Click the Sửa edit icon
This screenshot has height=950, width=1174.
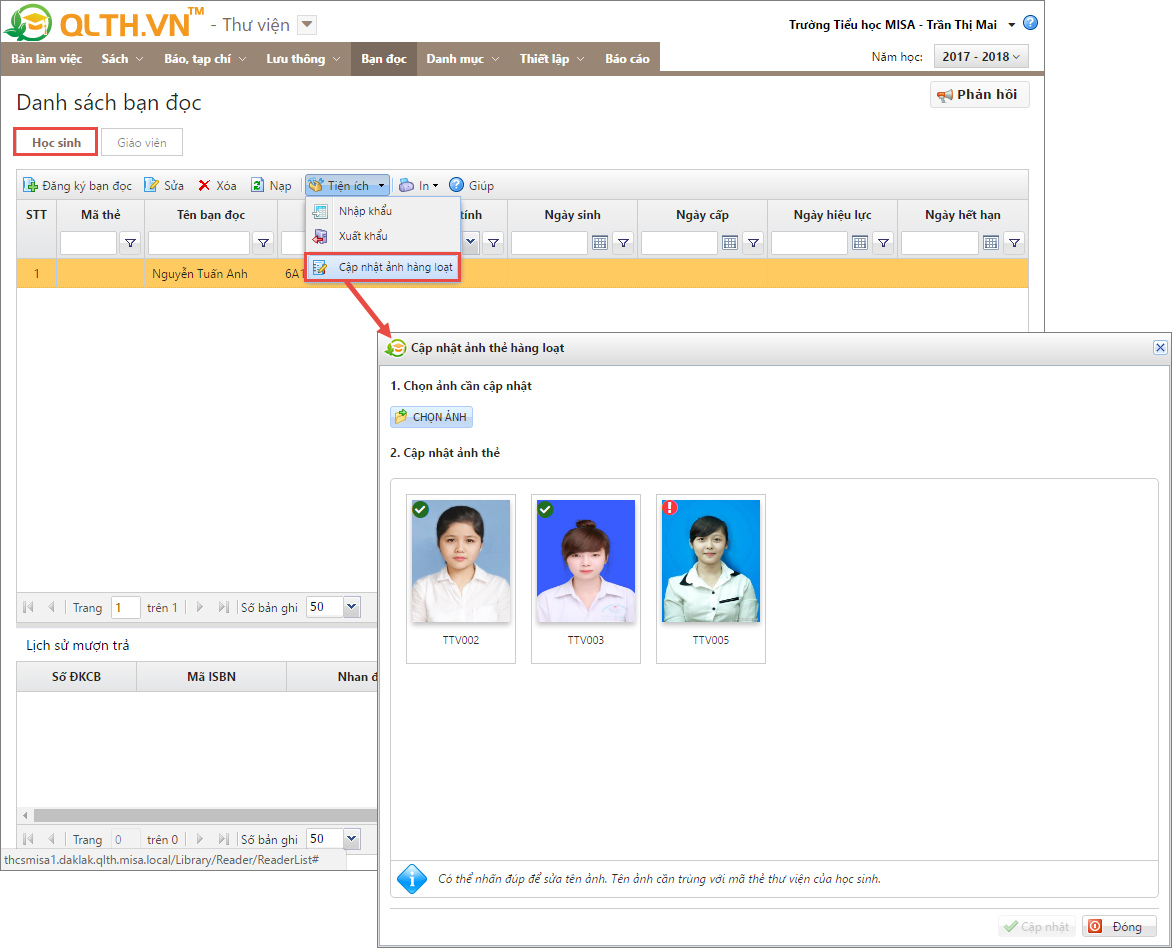[152, 185]
